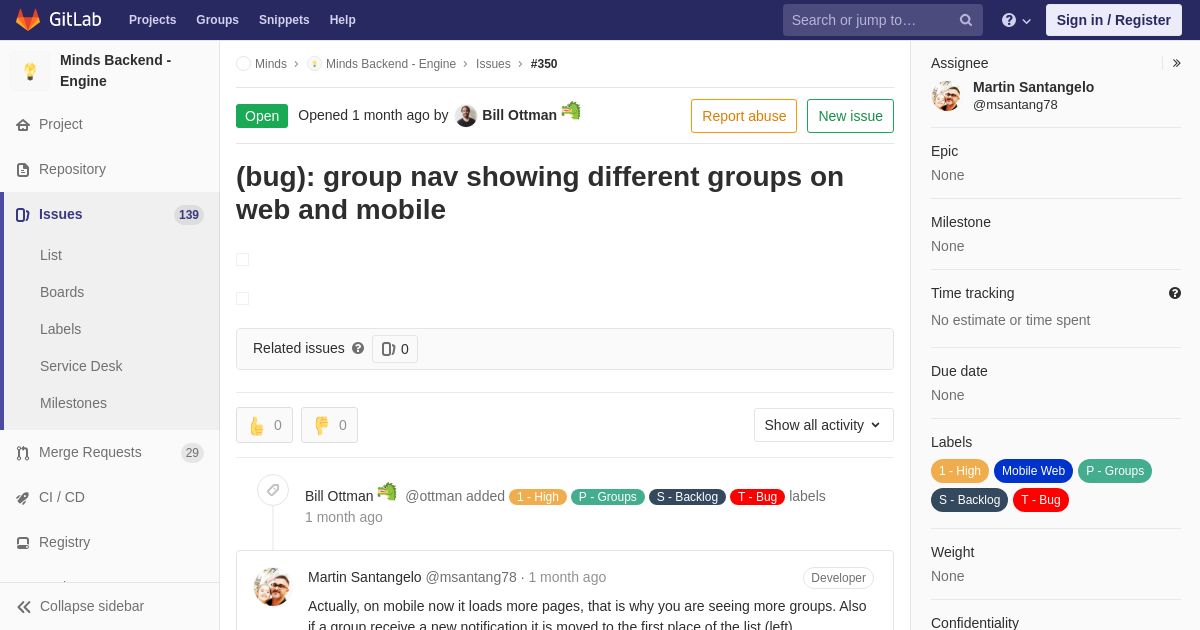Give the issue a thumbs up
Screen dimensions: 1200x630
[264, 425]
